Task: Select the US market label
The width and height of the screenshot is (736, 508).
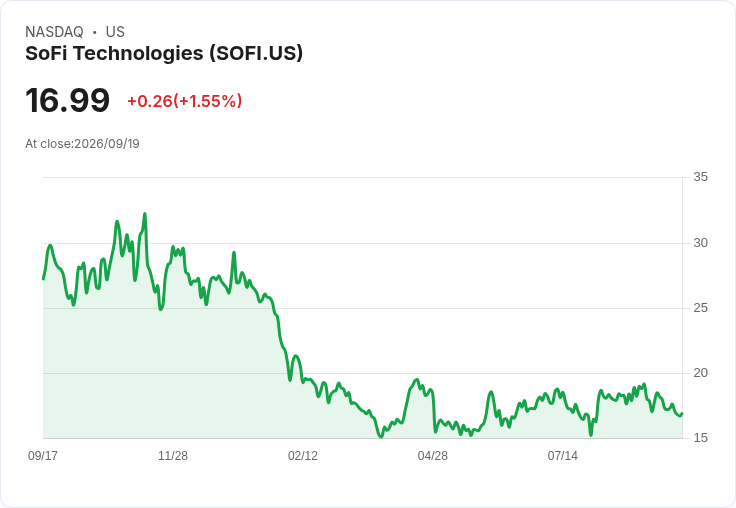Action: (115, 32)
